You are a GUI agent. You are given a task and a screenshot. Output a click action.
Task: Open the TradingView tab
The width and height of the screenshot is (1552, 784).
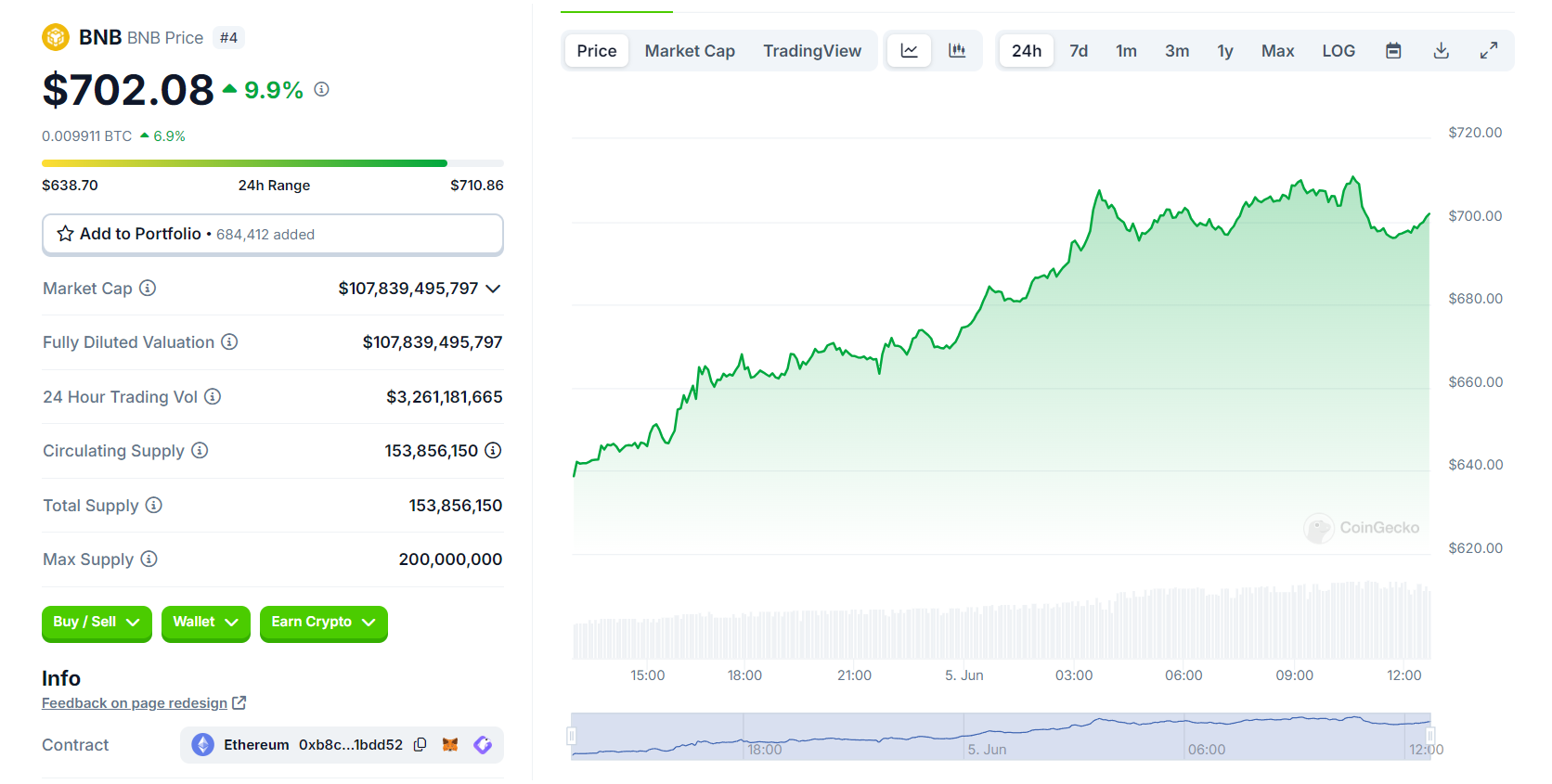click(x=811, y=51)
